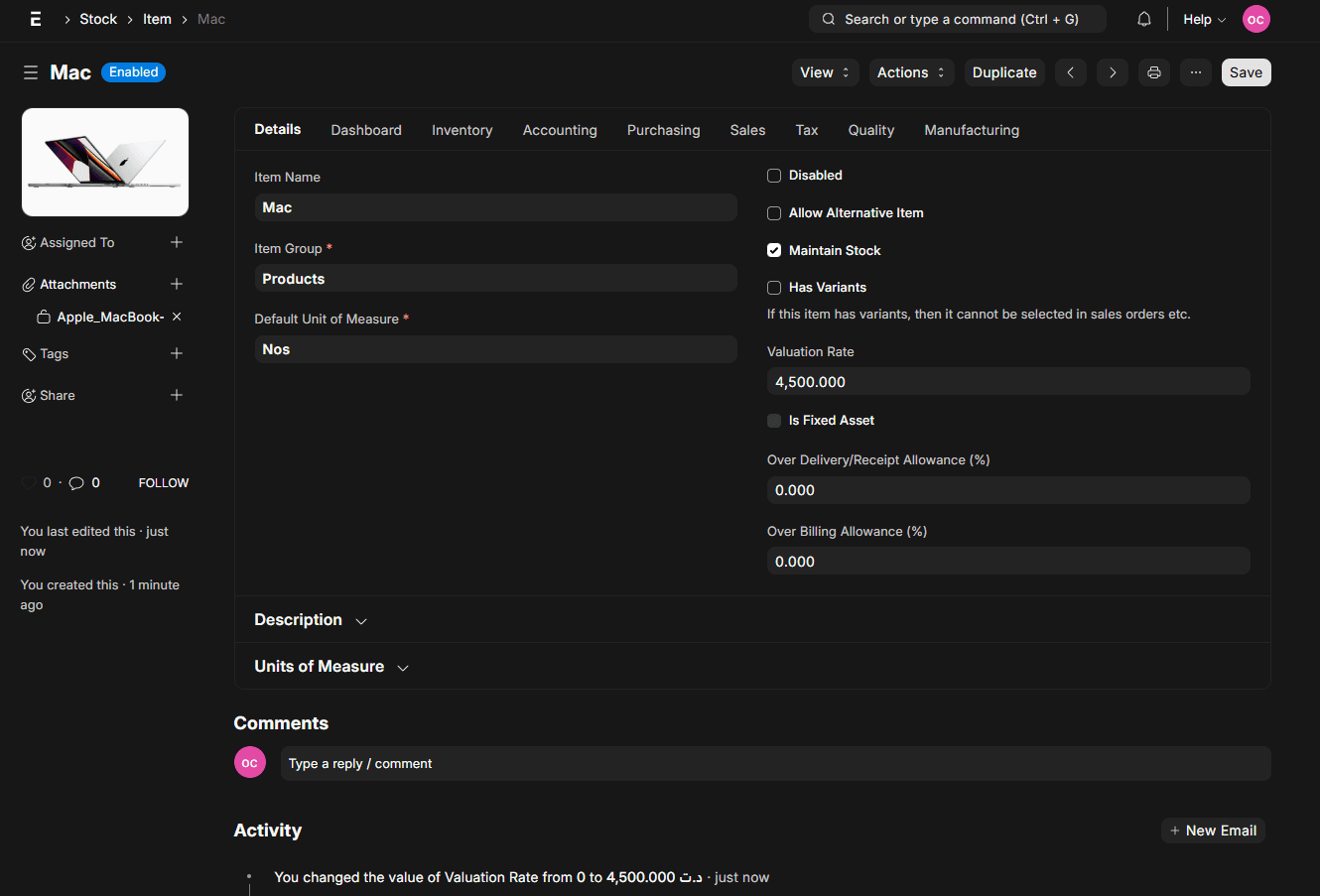Like the document with the heart icon
The image size is (1320, 896).
[x=29, y=483]
